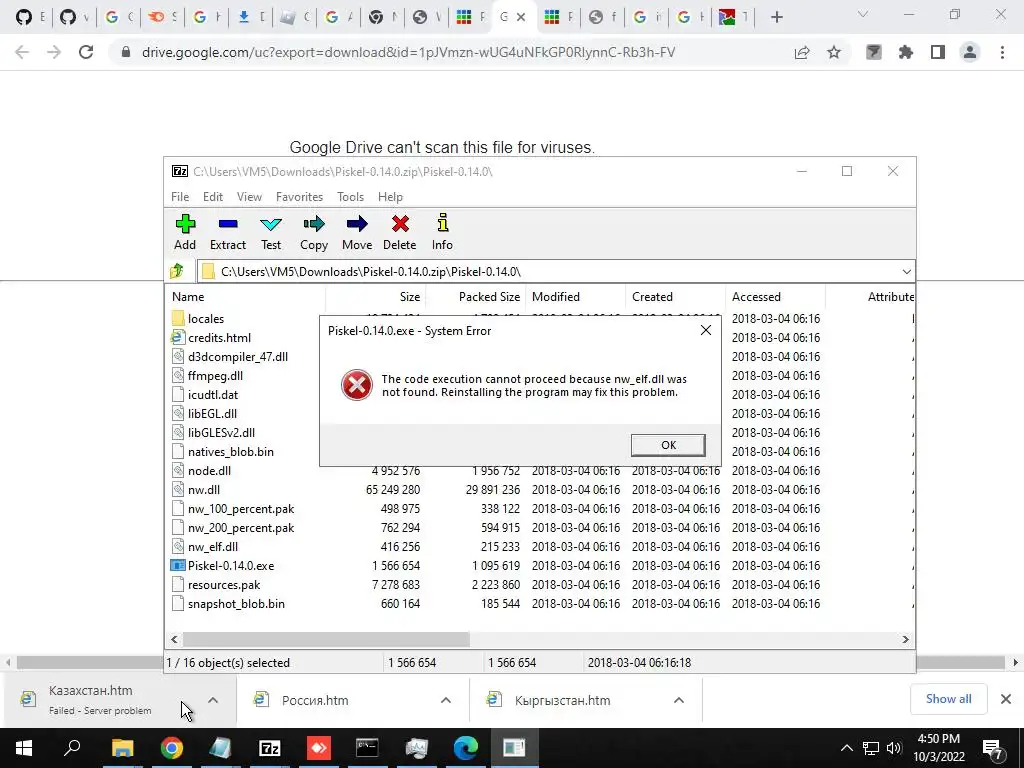
Task: Click the Windows Start button
Action: 24,748
